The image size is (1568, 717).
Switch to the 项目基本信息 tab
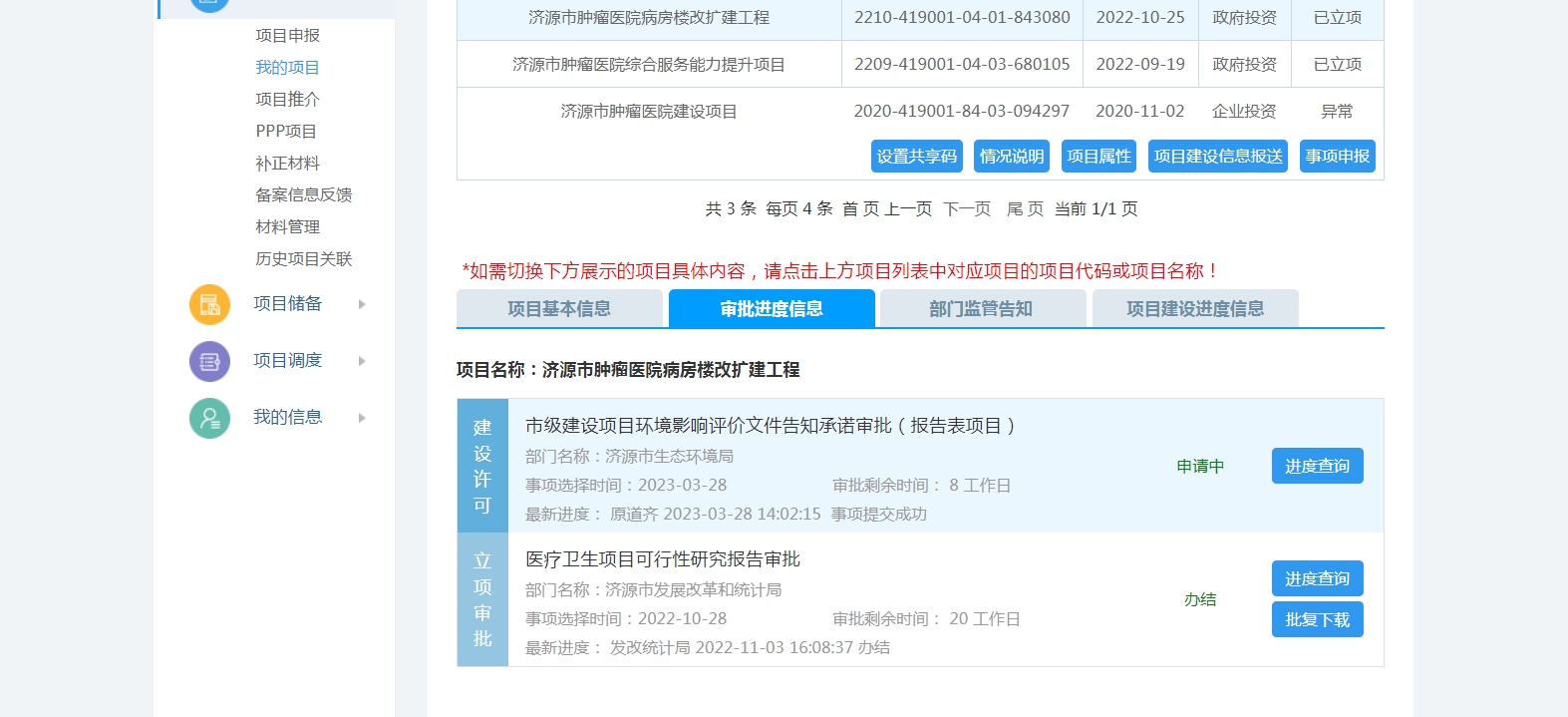click(559, 309)
